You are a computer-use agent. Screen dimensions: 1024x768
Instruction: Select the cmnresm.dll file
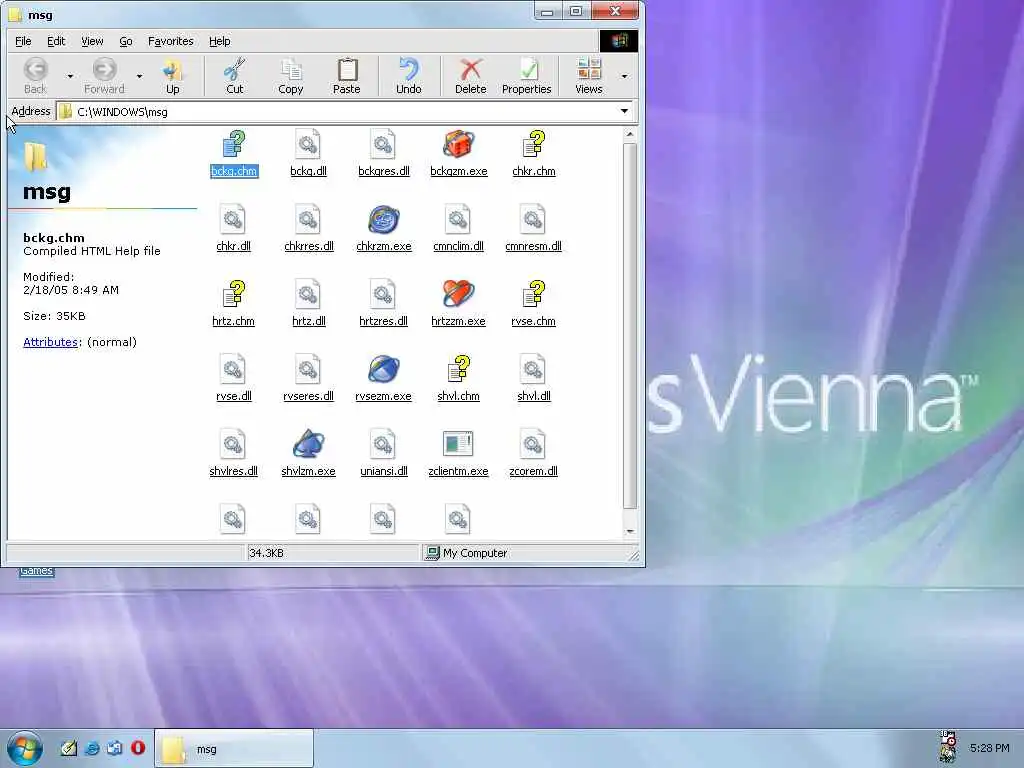pyautogui.click(x=534, y=229)
